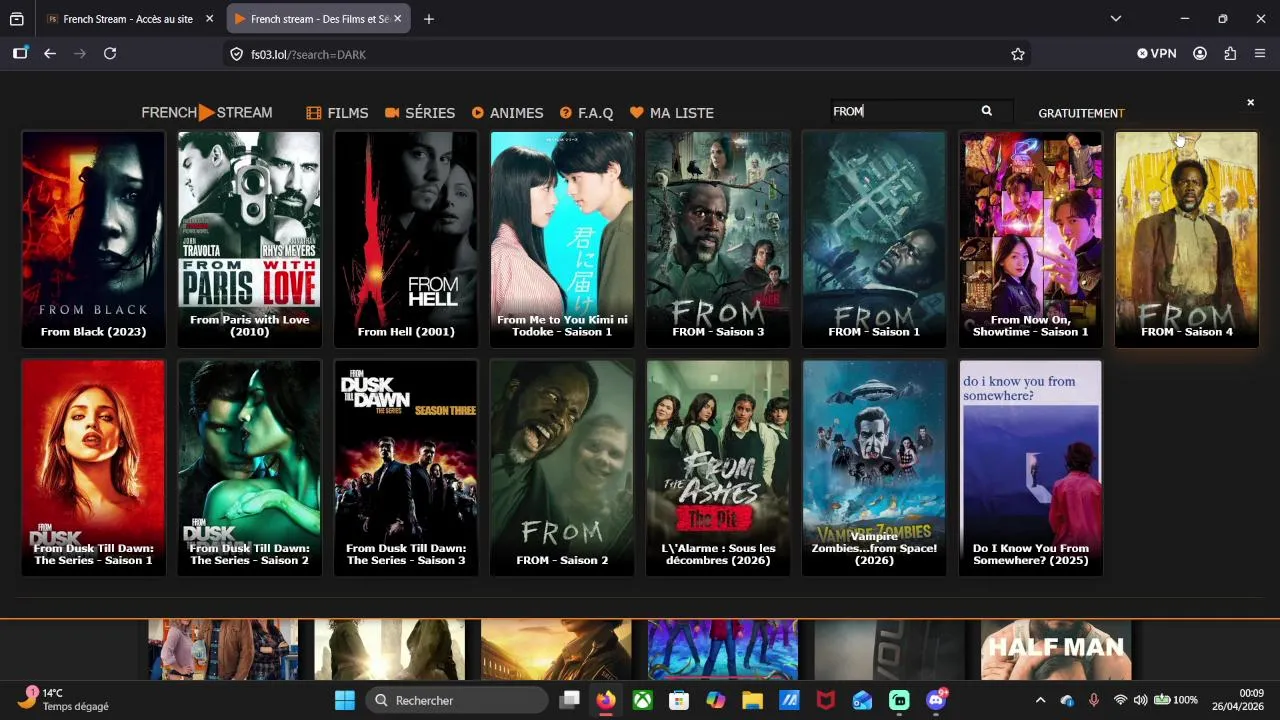1280x720 pixels.
Task: Open the HALF MAN banner thumbnail
Action: tap(1056, 650)
